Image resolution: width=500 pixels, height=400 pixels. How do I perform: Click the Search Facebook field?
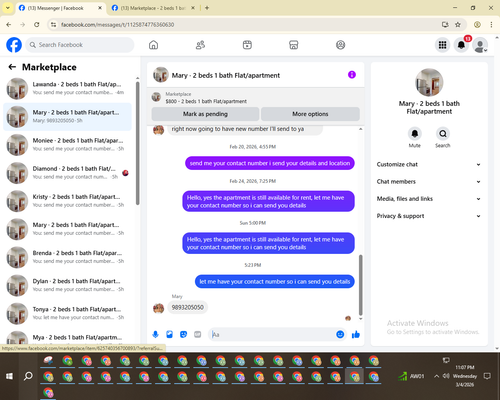tap(80, 45)
